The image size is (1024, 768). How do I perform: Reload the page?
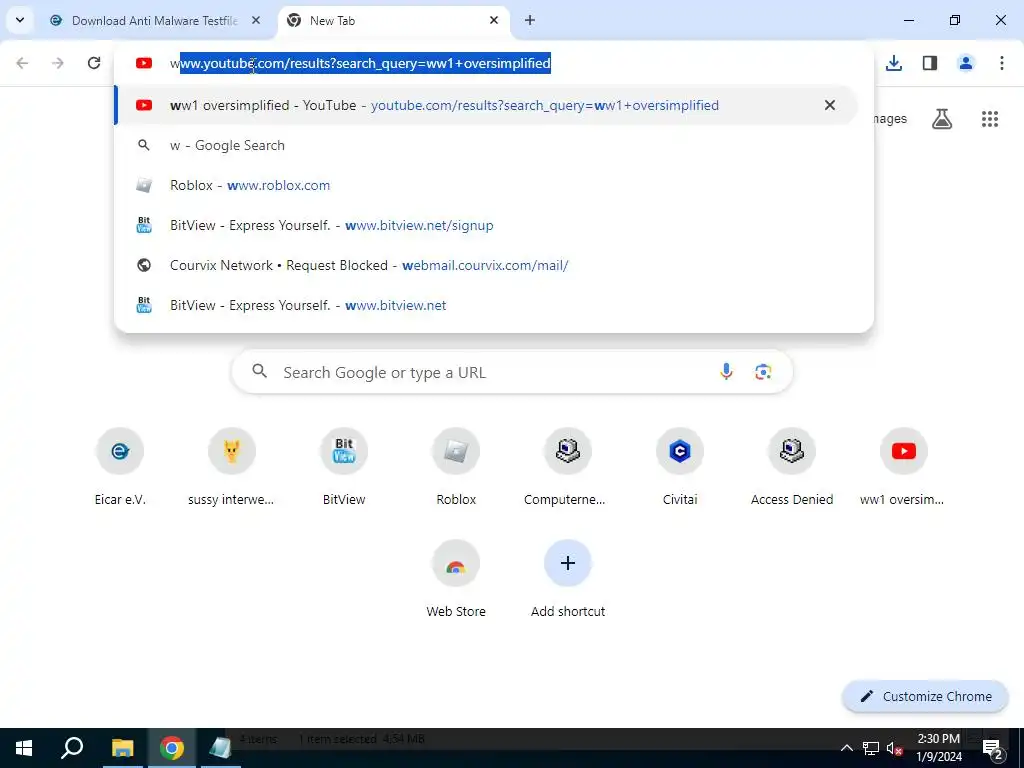94,63
